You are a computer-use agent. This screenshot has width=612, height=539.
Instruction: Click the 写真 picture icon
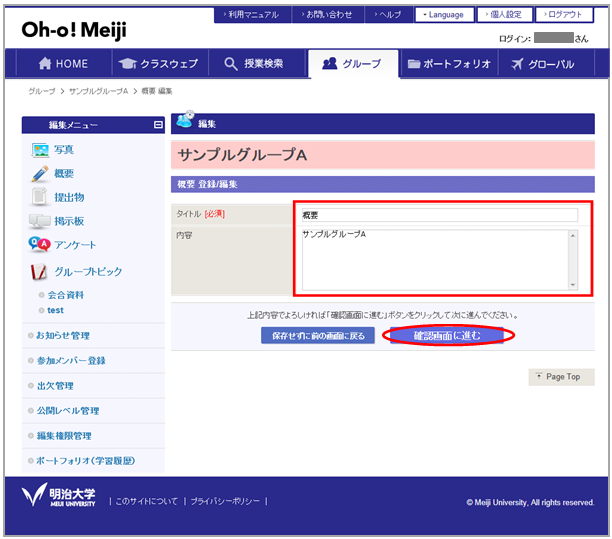(x=40, y=150)
